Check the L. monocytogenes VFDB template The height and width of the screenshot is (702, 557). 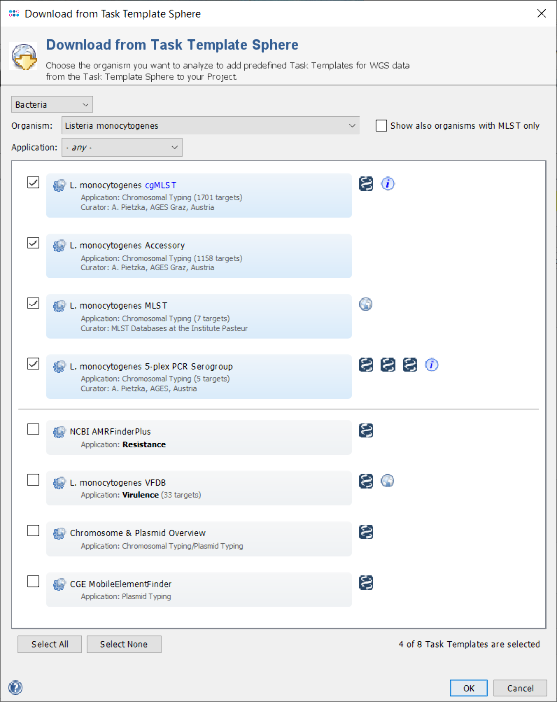pyautogui.click(x=33, y=480)
